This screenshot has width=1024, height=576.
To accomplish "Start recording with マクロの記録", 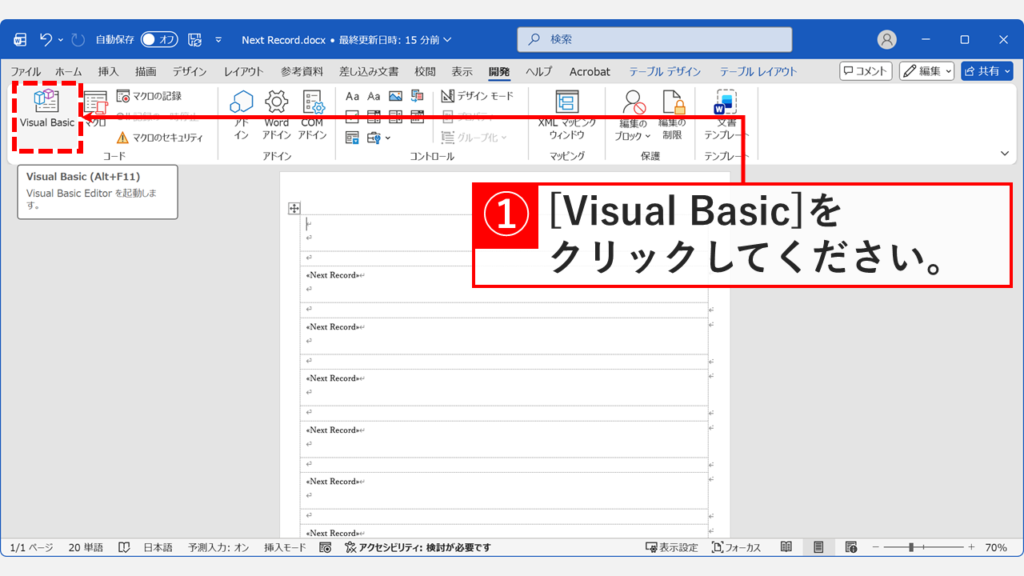I will coord(150,95).
